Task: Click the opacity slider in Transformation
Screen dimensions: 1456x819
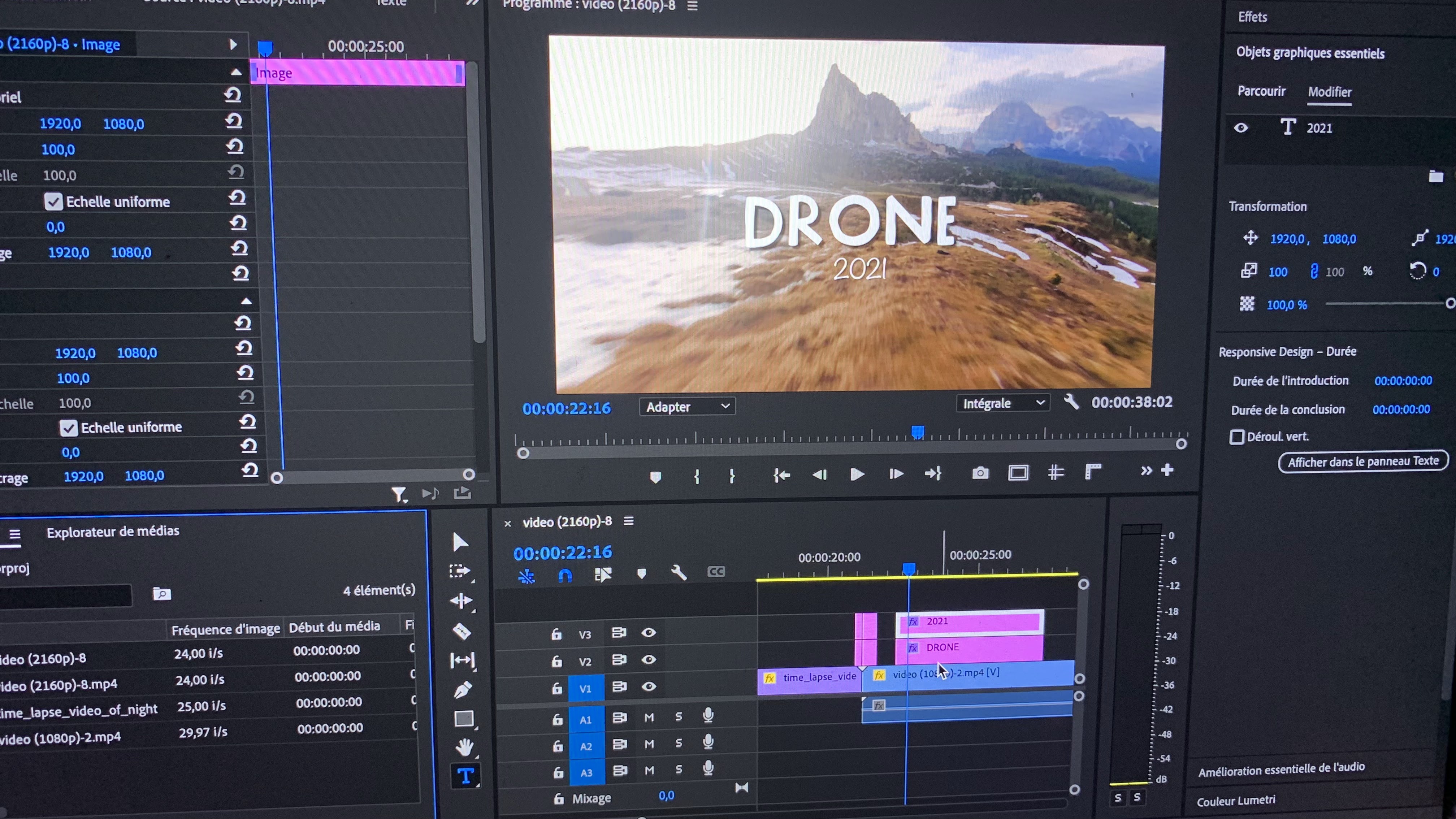Action: pyautogui.click(x=1387, y=304)
